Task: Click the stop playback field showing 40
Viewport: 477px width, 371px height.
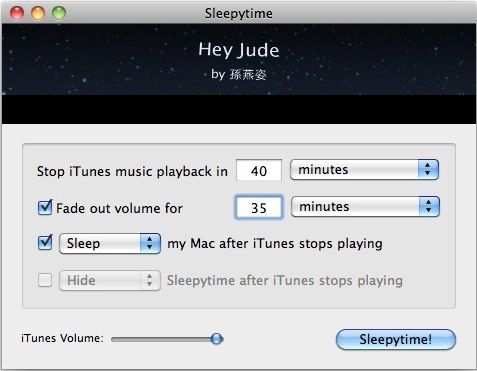Action: 259,170
